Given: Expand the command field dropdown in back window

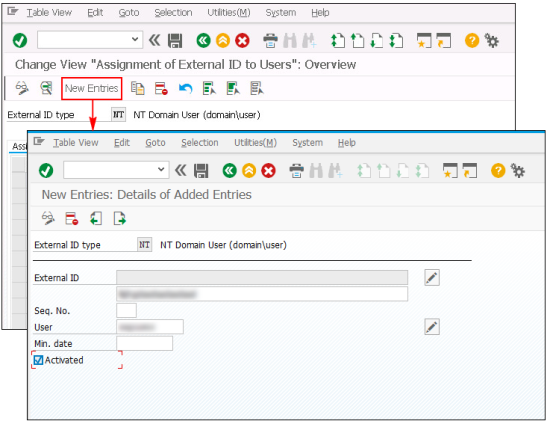Looking at the screenshot, I should (x=135, y=39).
